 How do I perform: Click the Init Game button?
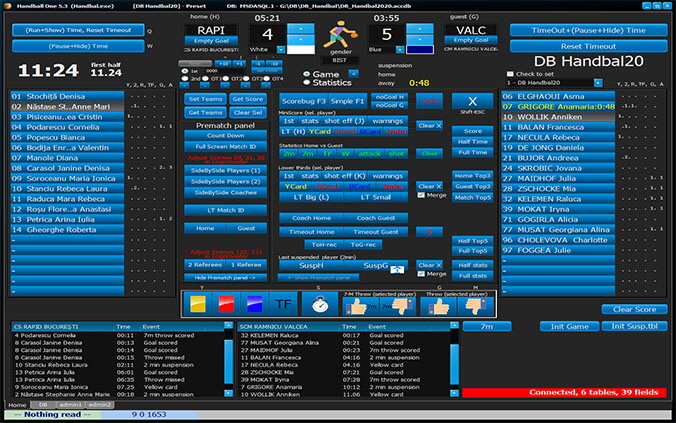click(569, 326)
